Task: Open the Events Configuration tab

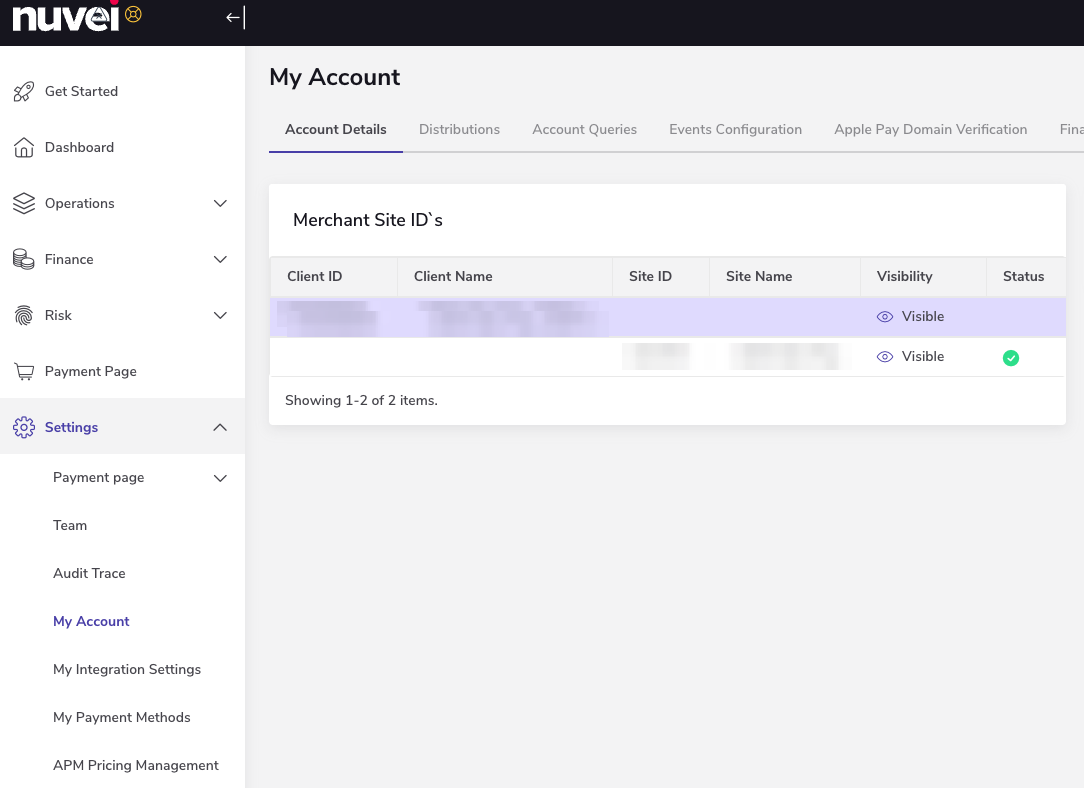Action: (735, 129)
